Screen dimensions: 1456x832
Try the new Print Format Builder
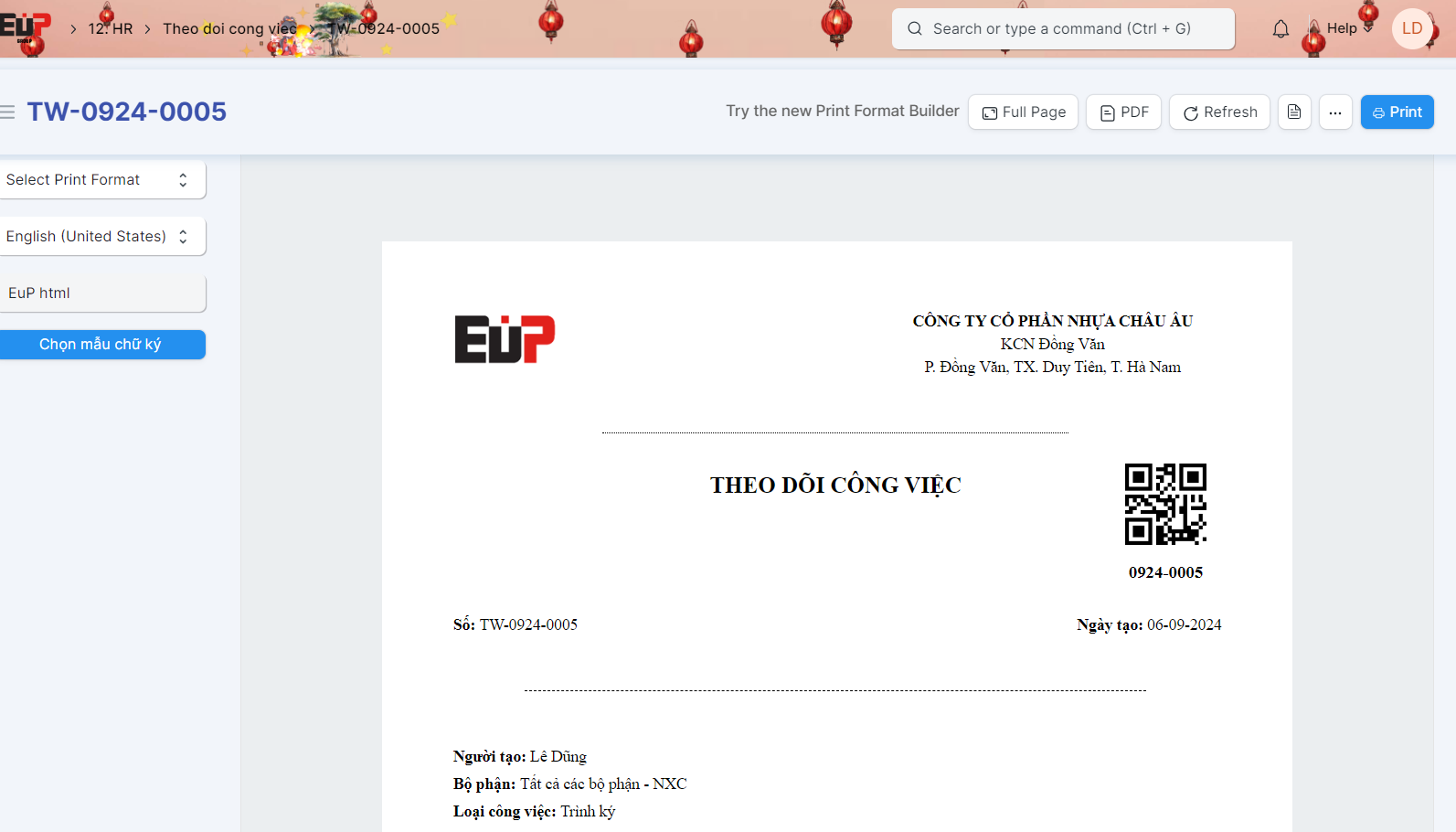point(842,111)
